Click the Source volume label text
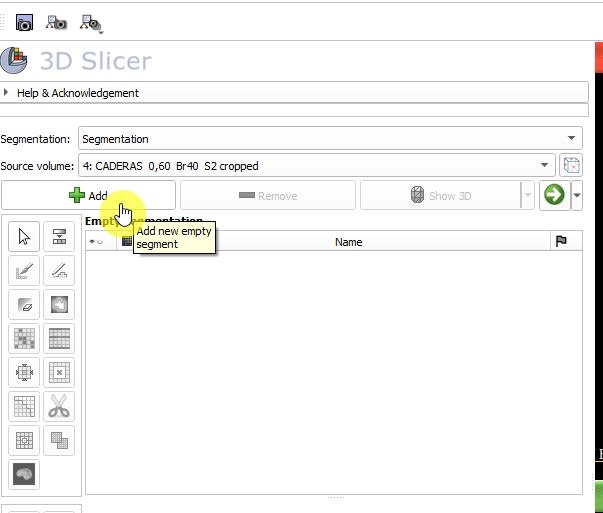This screenshot has height=513, width=603. [x=37, y=166]
